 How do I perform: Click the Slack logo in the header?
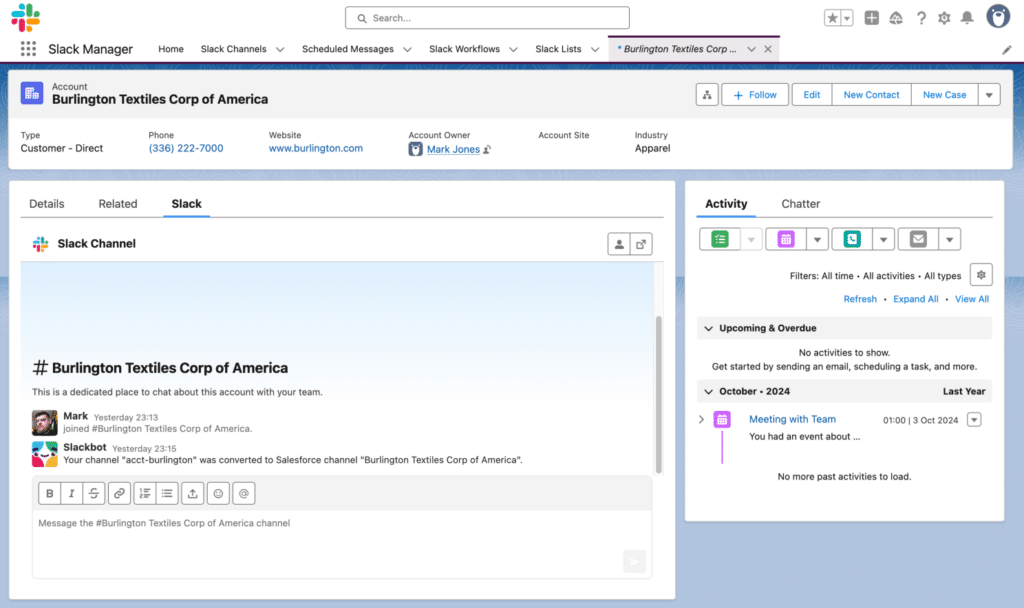25,18
